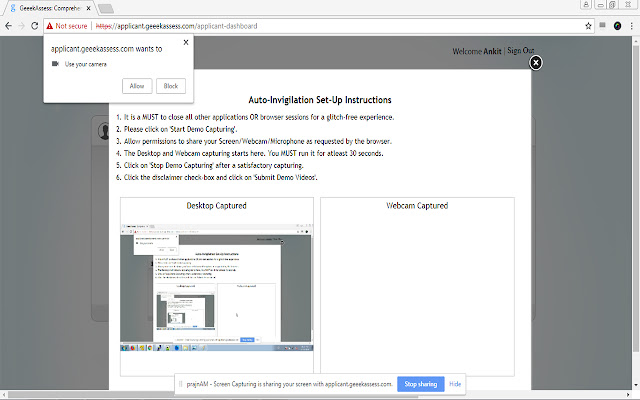Close the Auto-Invigilation instructions modal

536,63
